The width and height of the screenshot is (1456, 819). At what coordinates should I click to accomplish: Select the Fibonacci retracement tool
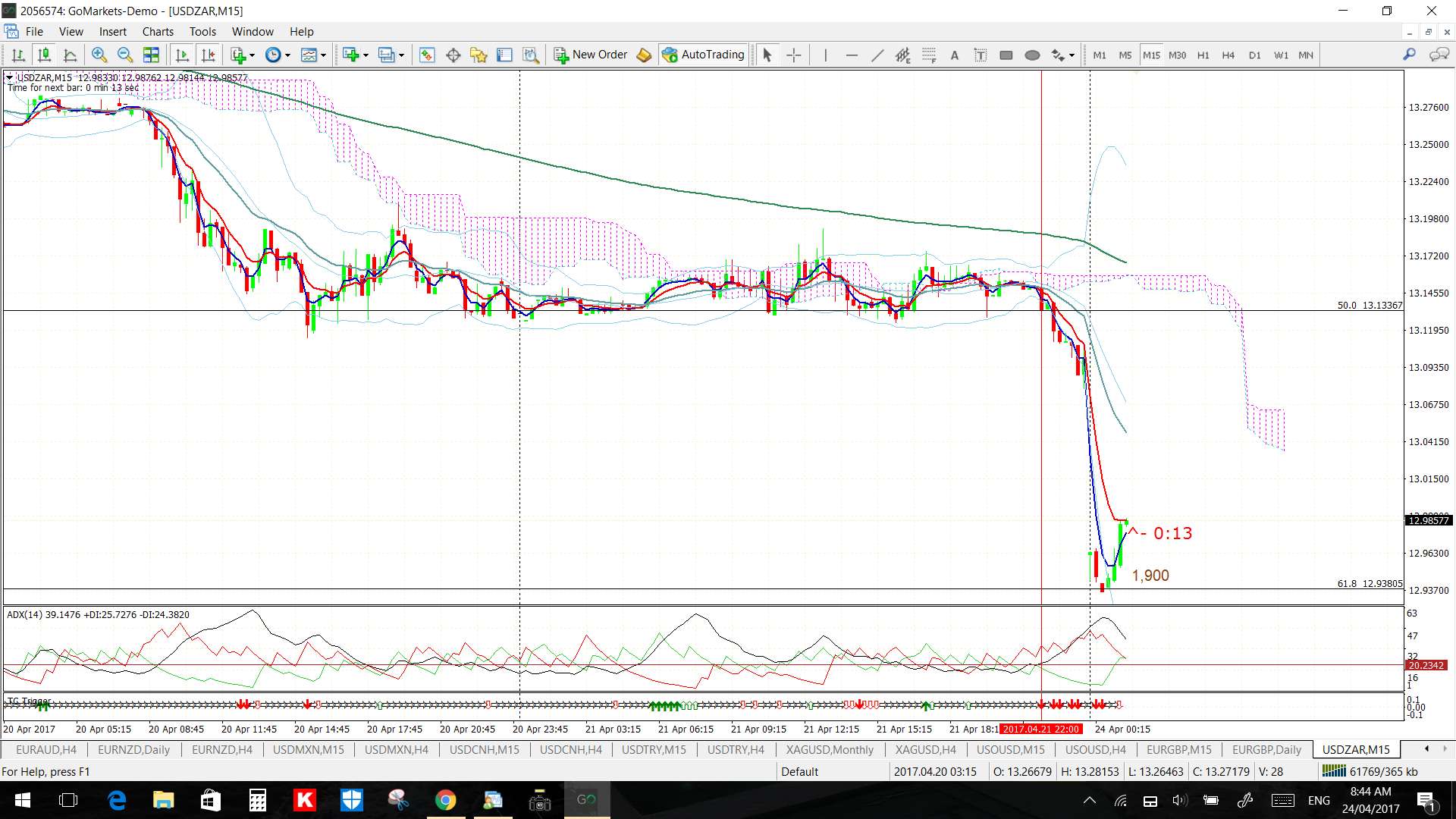point(929,55)
